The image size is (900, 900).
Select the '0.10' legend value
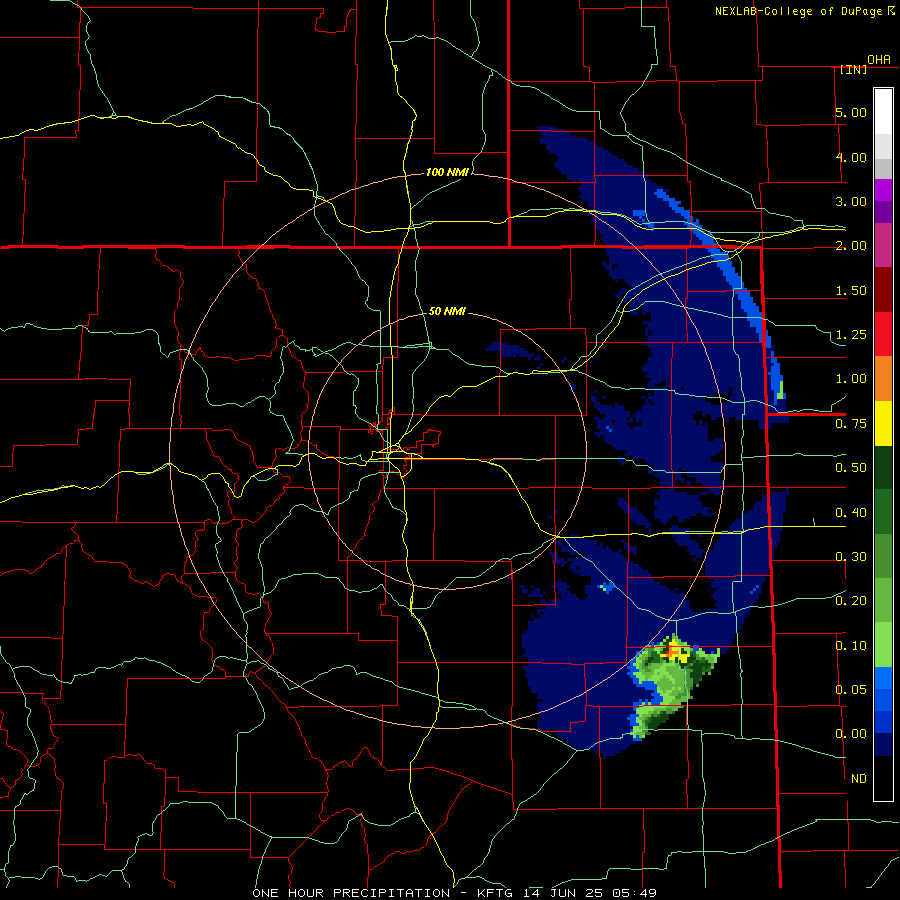tap(851, 646)
